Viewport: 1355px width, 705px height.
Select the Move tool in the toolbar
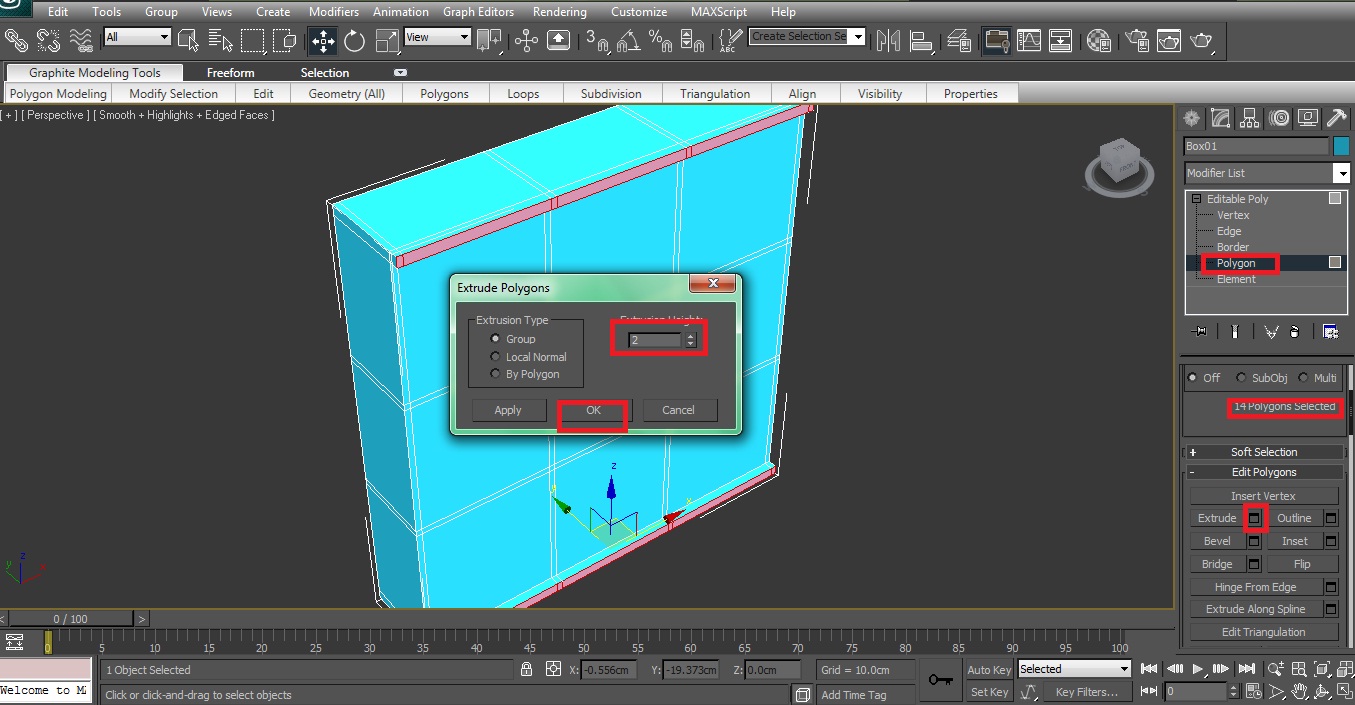pos(322,41)
